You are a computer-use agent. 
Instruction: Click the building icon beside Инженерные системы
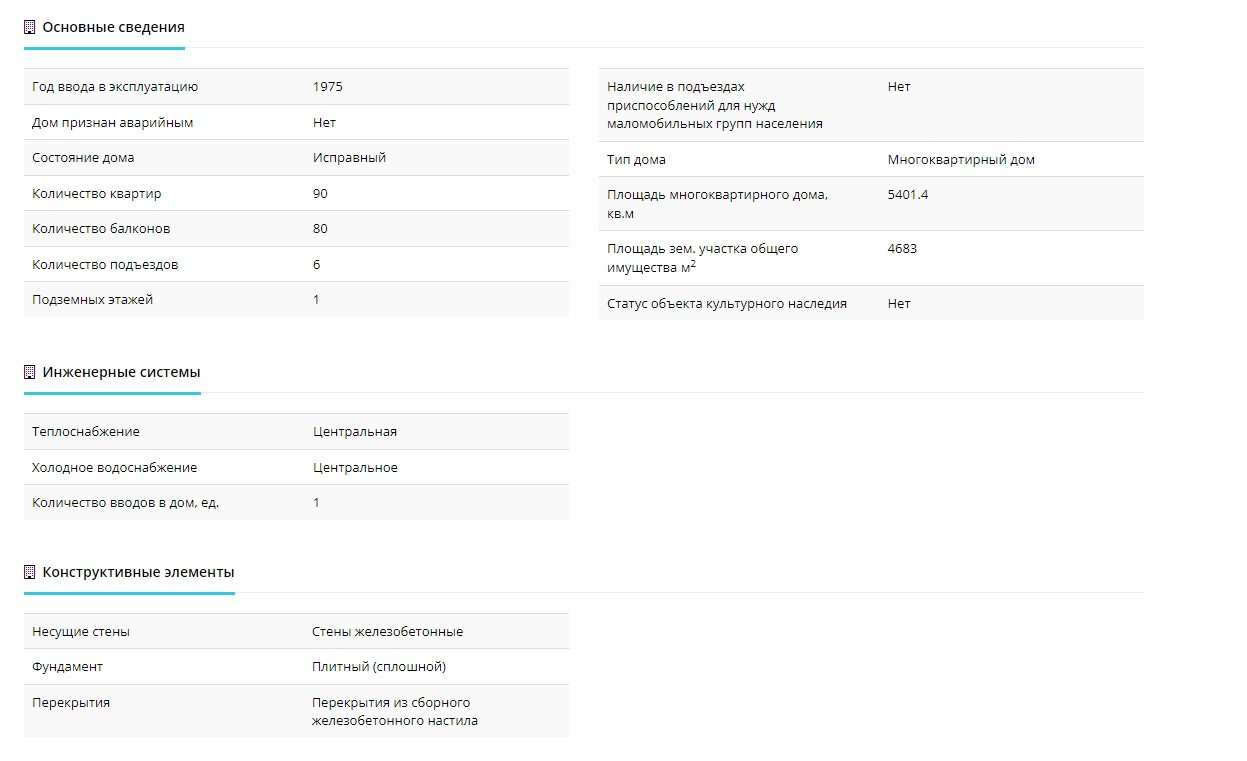click(30, 373)
